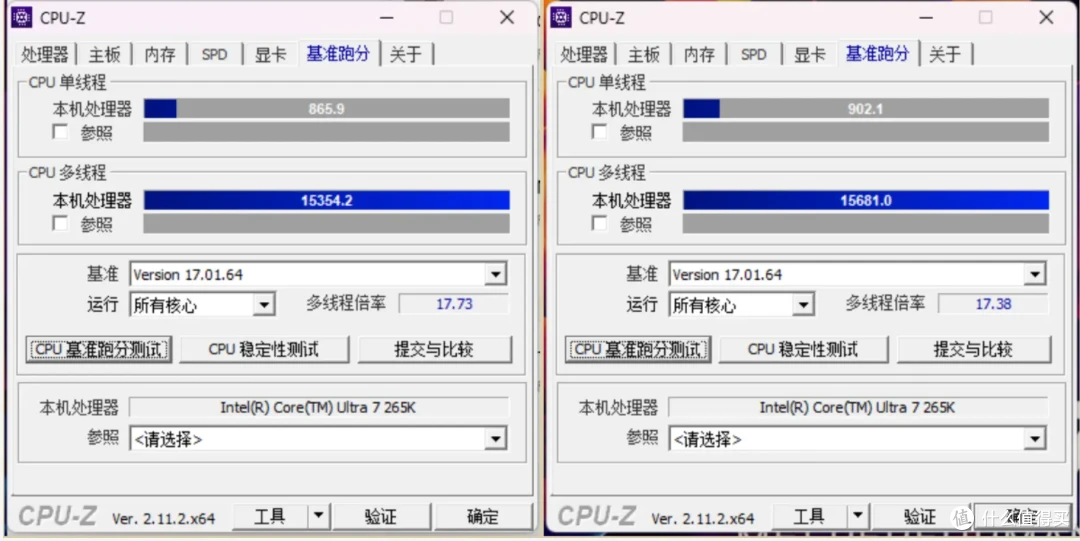Screen dimensions: 1080x541
Task: Switch to 主板 tab in right window
Action: tap(643, 54)
